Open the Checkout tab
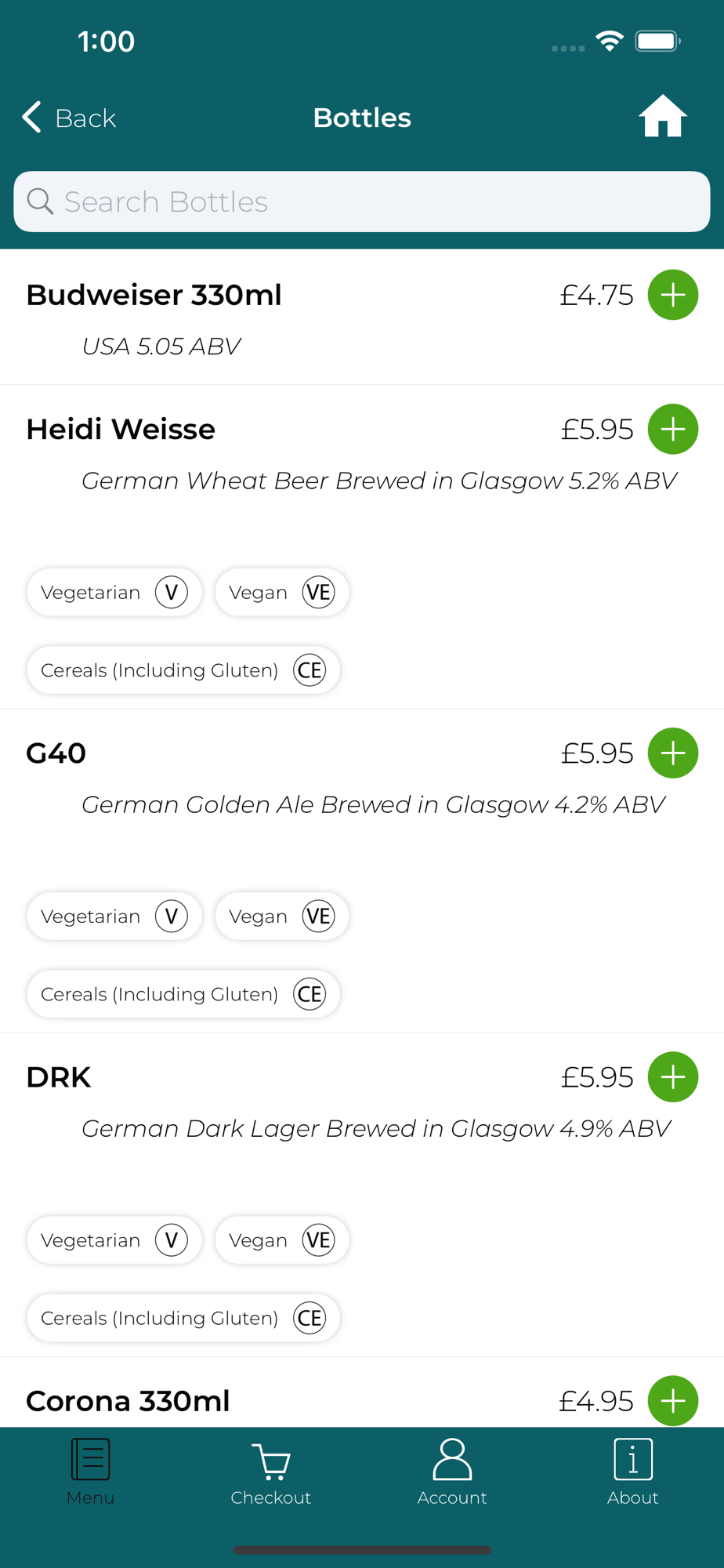 tap(271, 1472)
